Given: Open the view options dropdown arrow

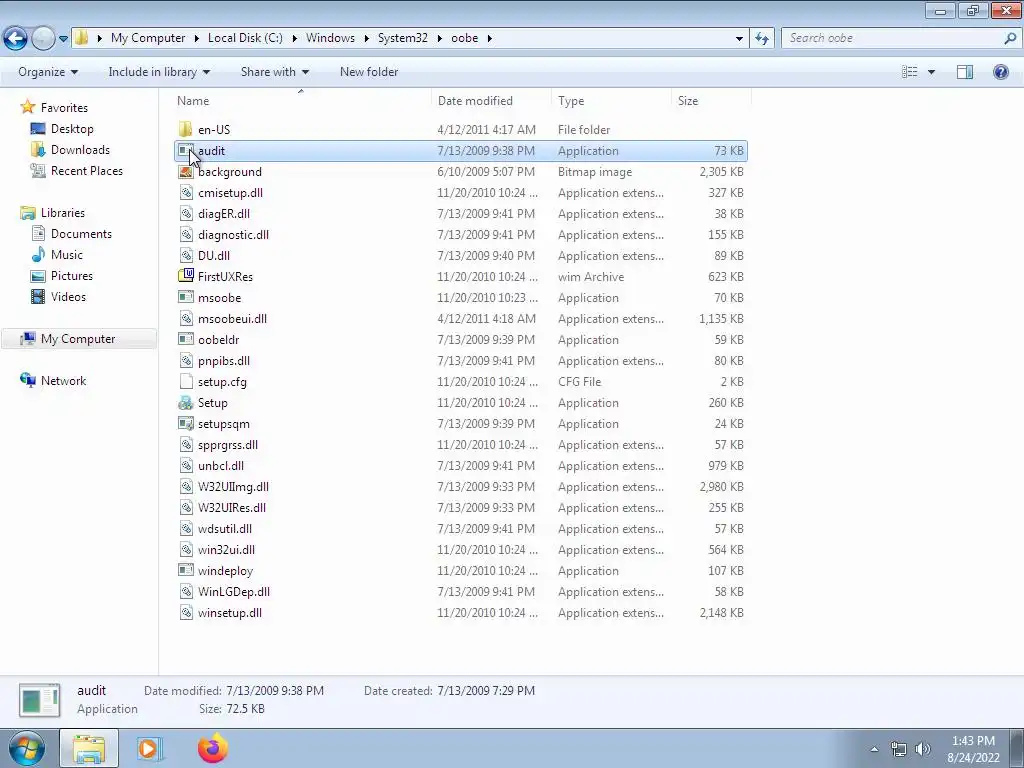Looking at the screenshot, I should (931, 72).
